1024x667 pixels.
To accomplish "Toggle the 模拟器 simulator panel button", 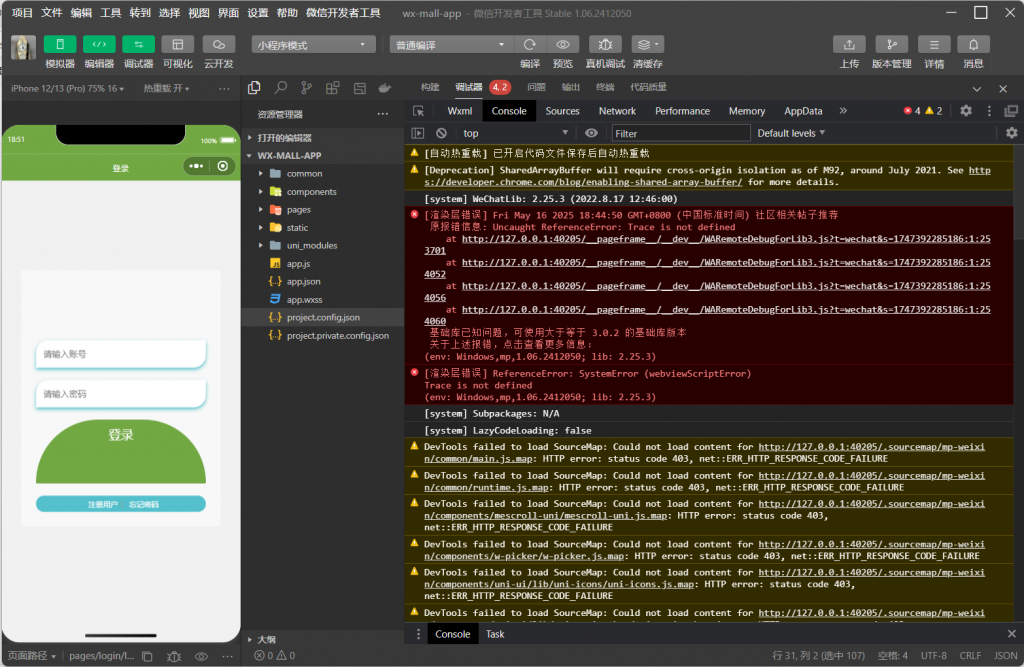I will tap(60, 45).
